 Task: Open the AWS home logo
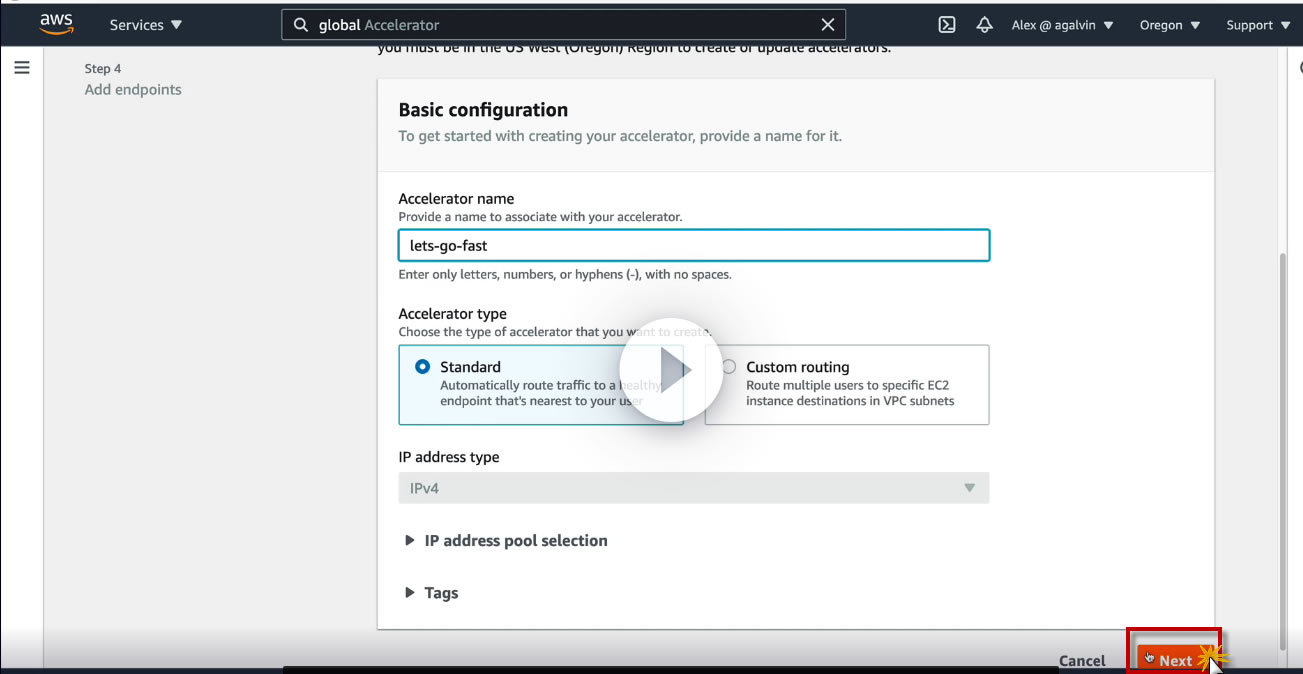(56, 24)
